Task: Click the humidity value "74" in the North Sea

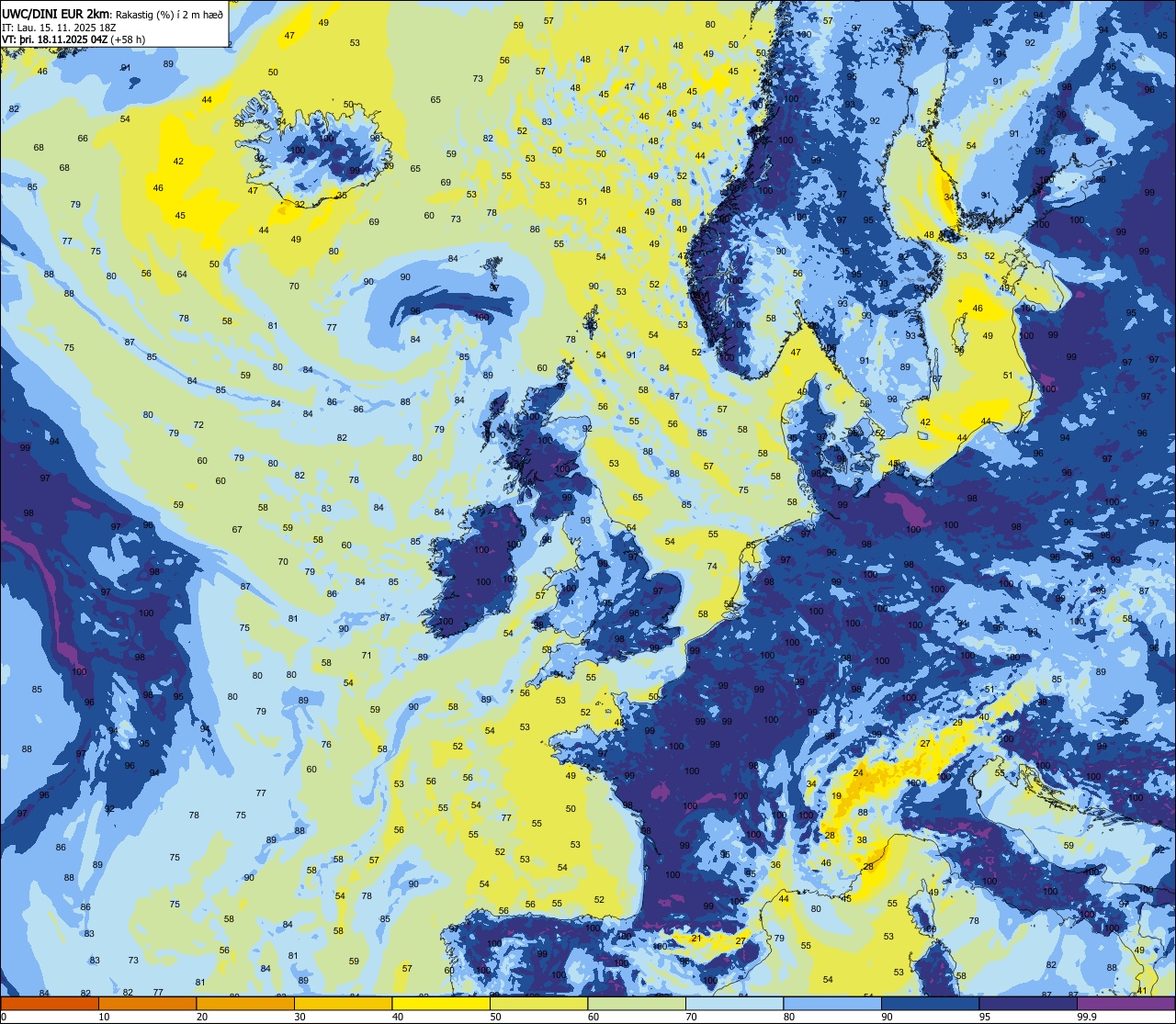Action: click(712, 567)
